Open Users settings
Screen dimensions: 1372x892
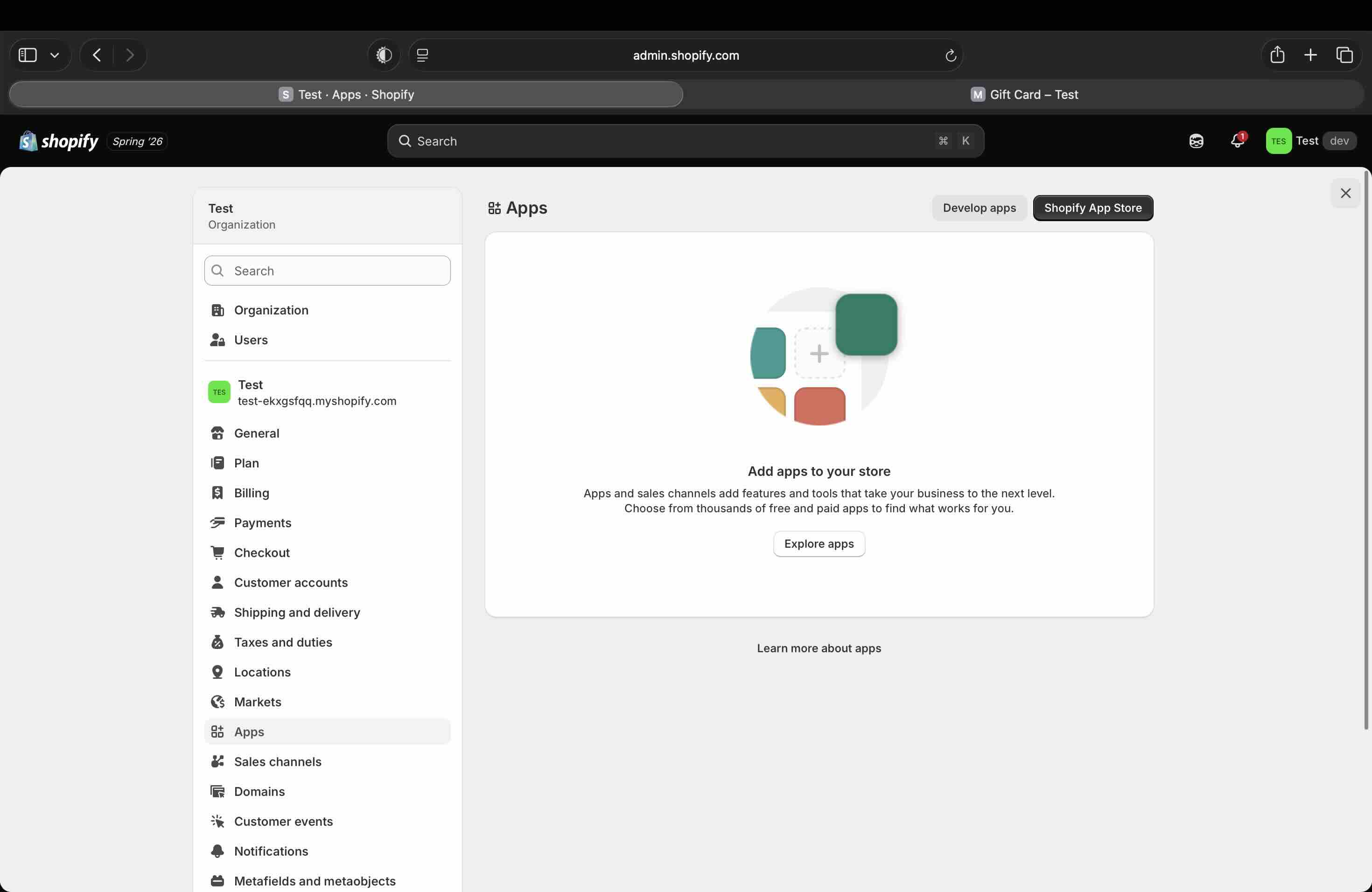pyautogui.click(x=328, y=340)
